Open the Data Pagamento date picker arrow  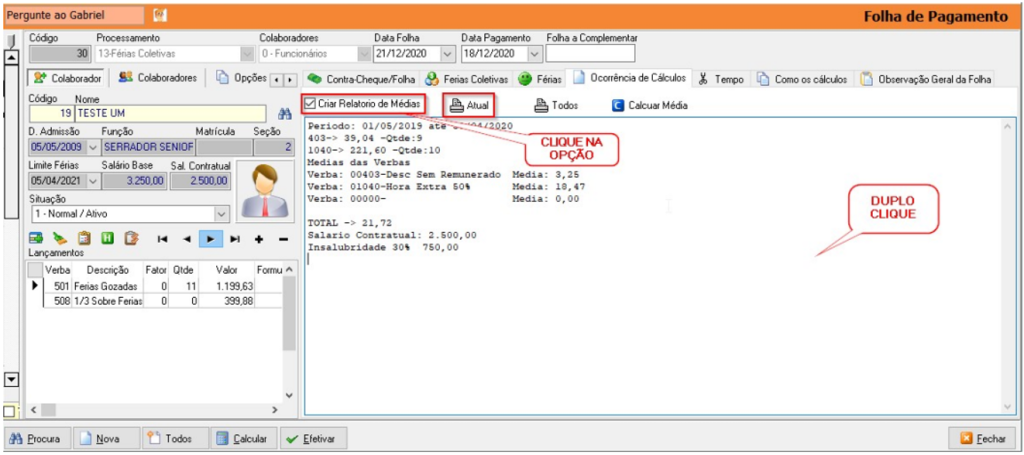[535, 54]
